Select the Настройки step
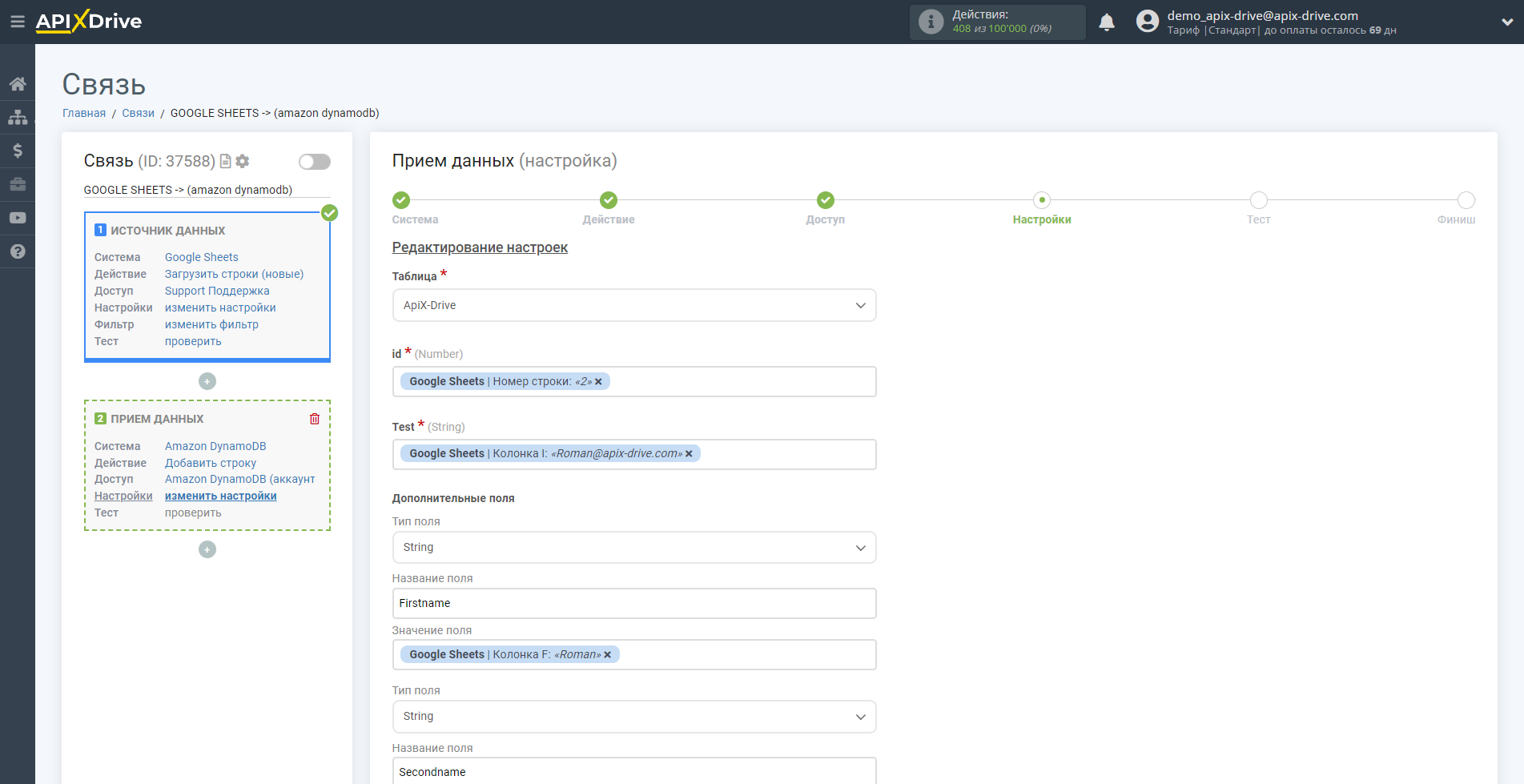This screenshot has width=1524, height=784. [1042, 200]
